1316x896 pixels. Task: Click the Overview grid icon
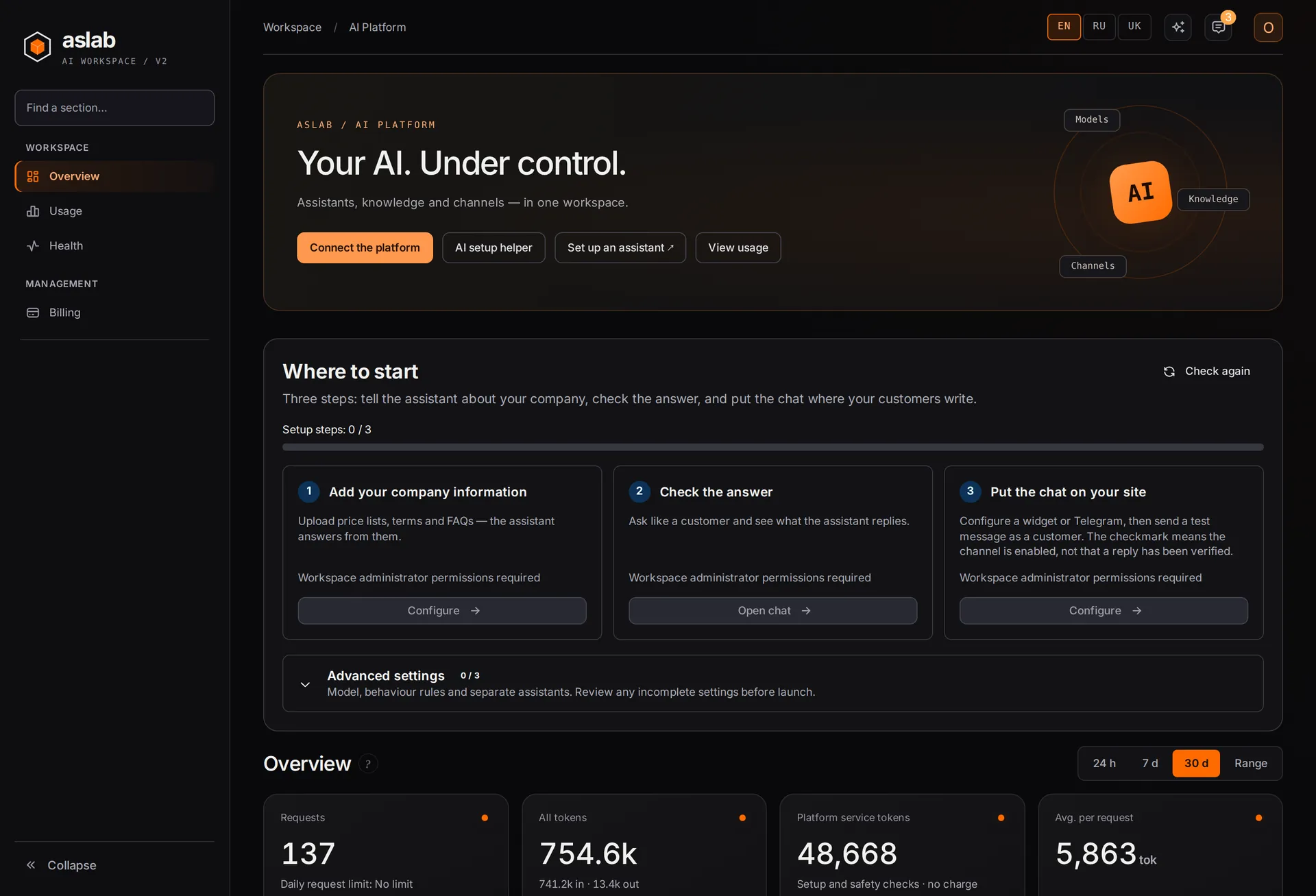pyautogui.click(x=33, y=176)
